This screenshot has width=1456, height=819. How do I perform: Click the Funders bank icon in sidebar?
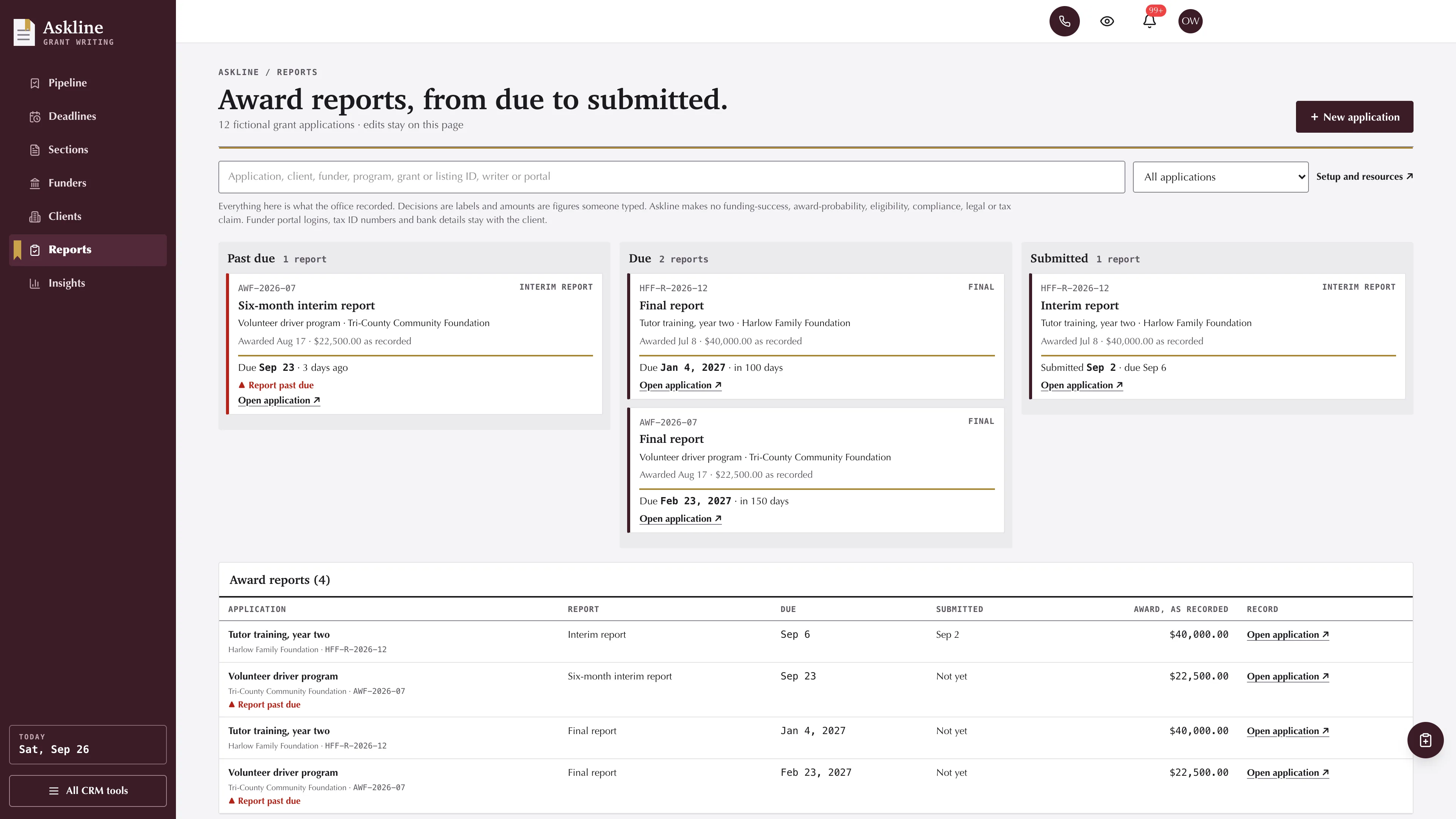35,183
